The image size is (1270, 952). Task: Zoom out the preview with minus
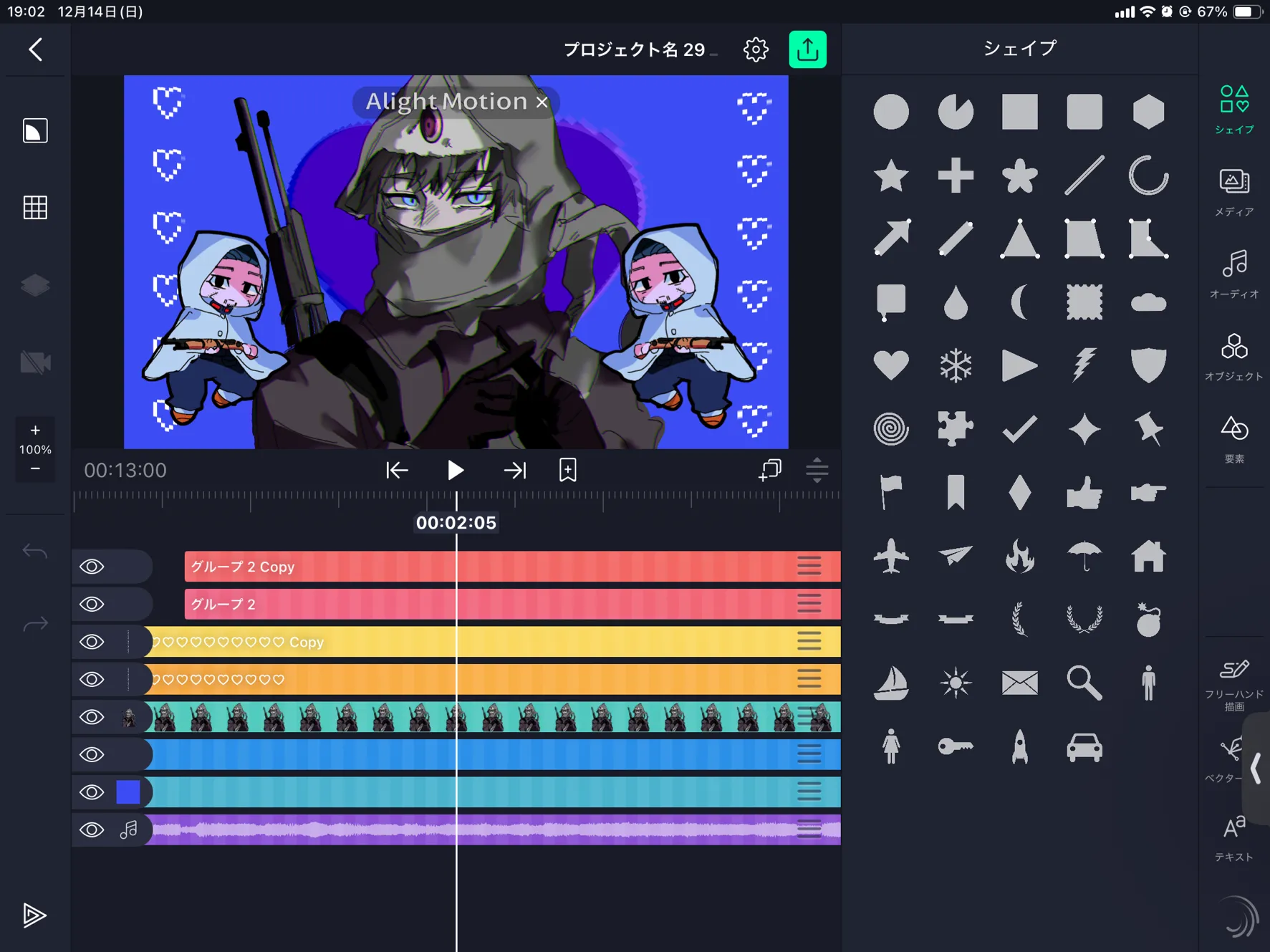pyautogui.click(x=35, y=468)
